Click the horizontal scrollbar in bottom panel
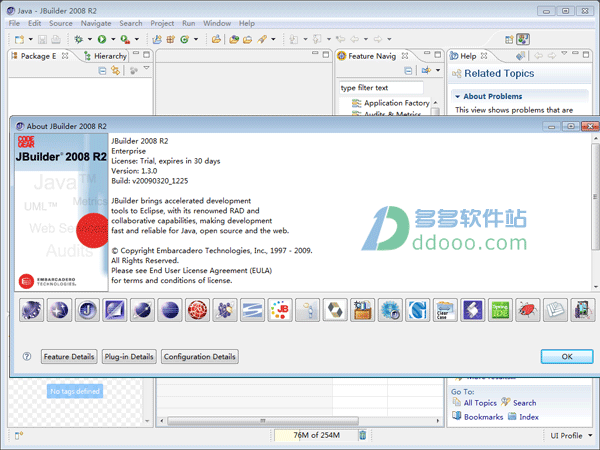The image size is (600, 450). pyautogui.click(x=262, y=421)
